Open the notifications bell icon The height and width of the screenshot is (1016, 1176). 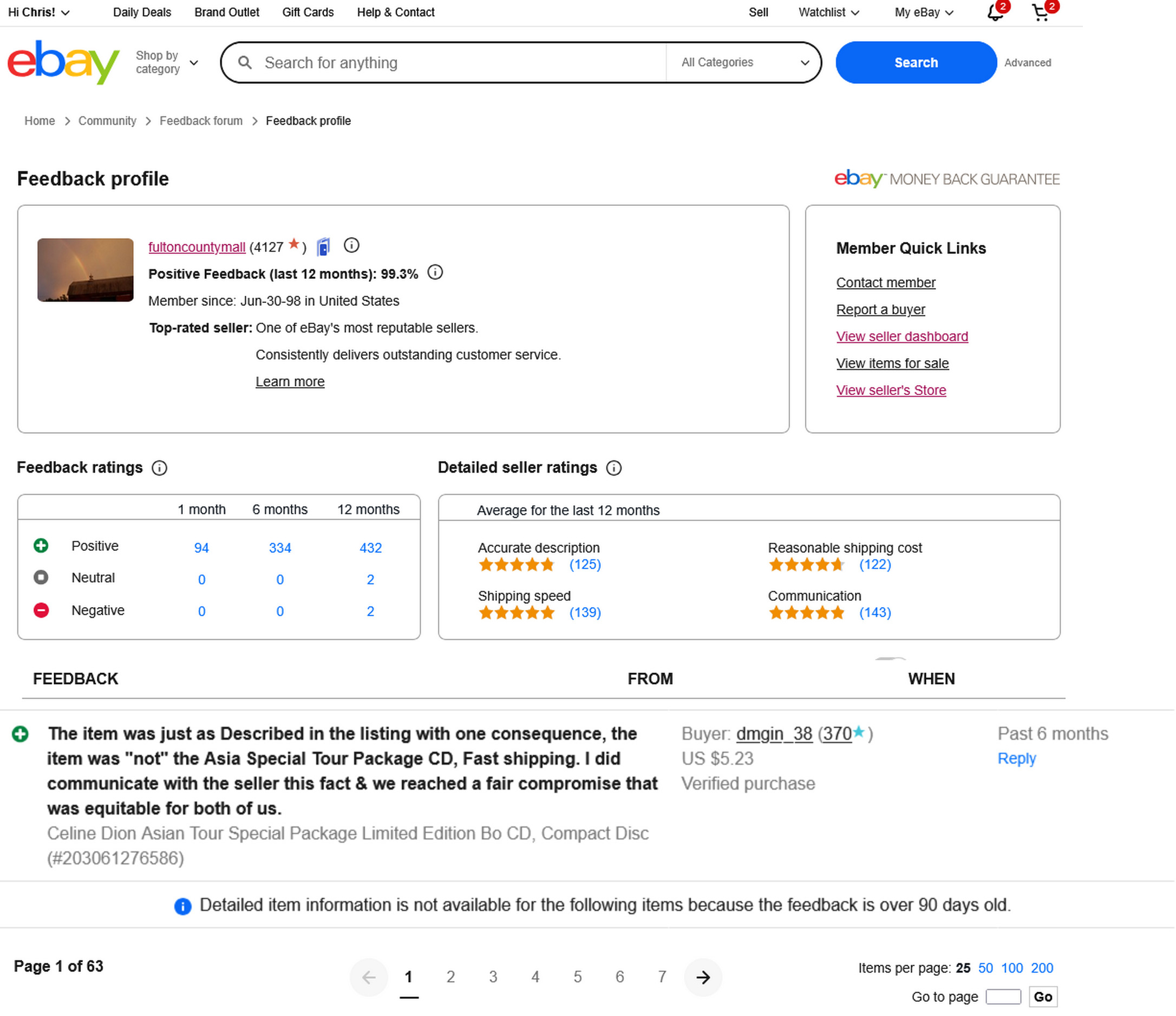click(x=996, y=12)
